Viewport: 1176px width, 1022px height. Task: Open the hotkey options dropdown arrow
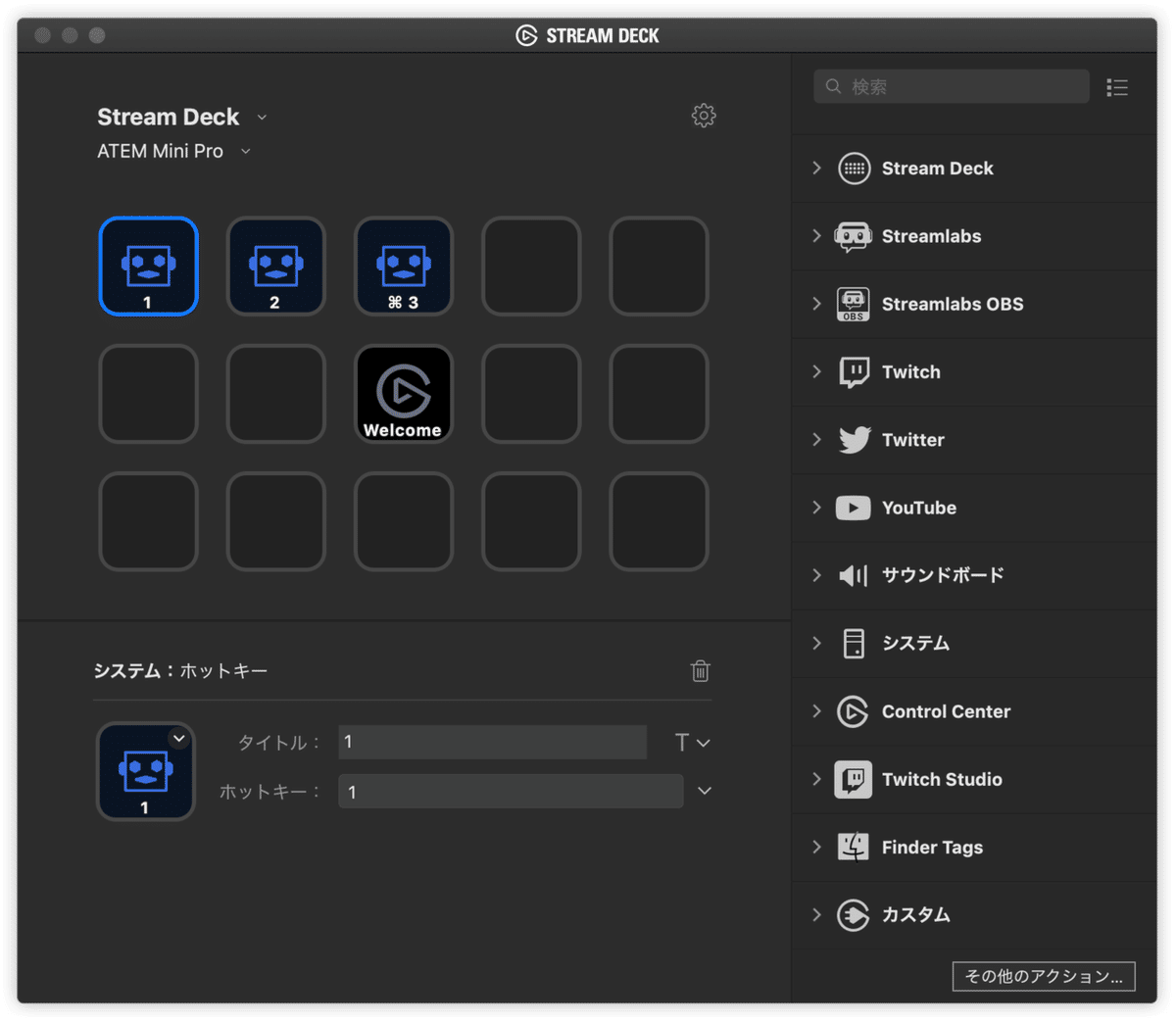click(x=705, y=791)
